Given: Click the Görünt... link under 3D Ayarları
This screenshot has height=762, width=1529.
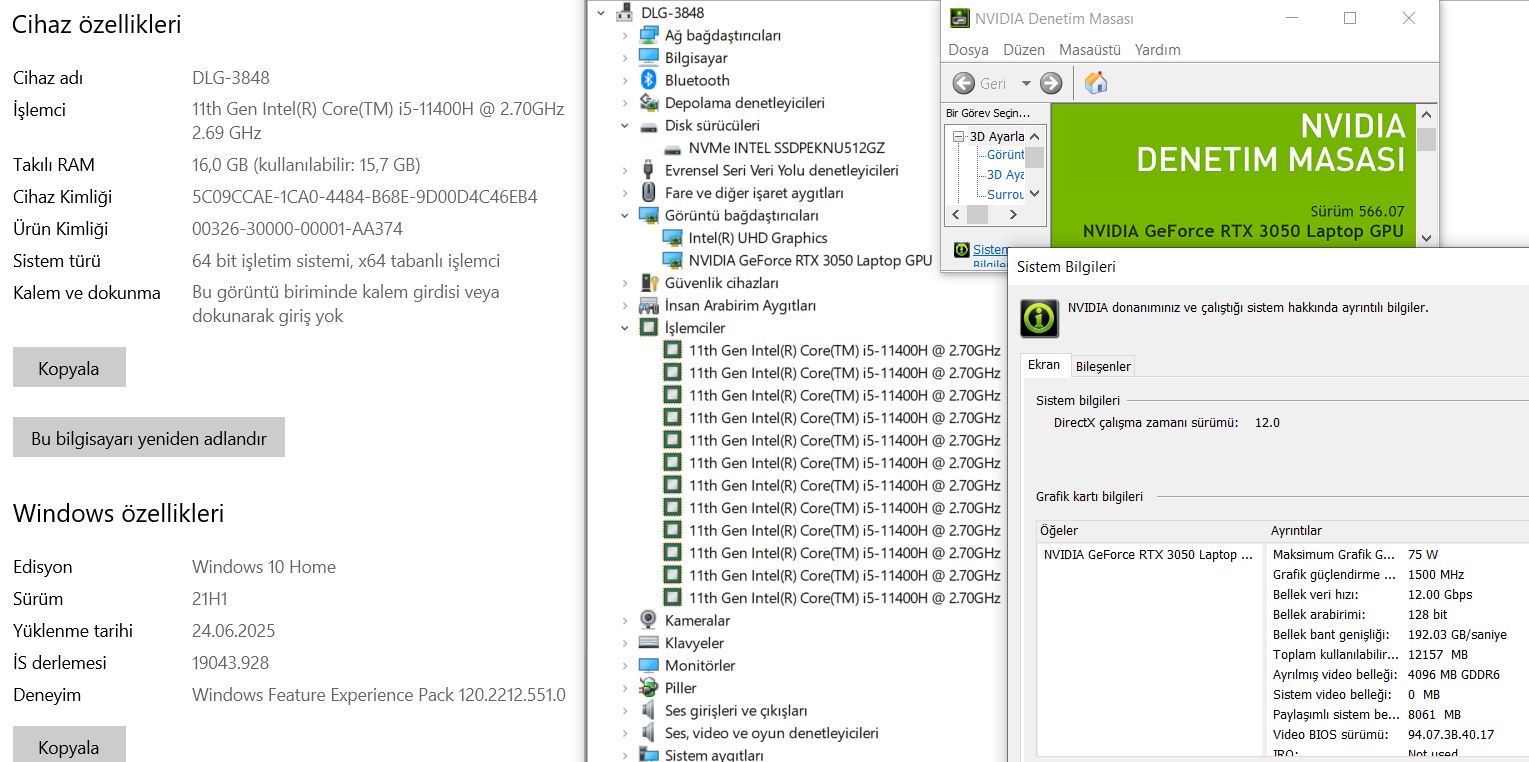Looking at the screenshot, I should [x=1006, y=155].
